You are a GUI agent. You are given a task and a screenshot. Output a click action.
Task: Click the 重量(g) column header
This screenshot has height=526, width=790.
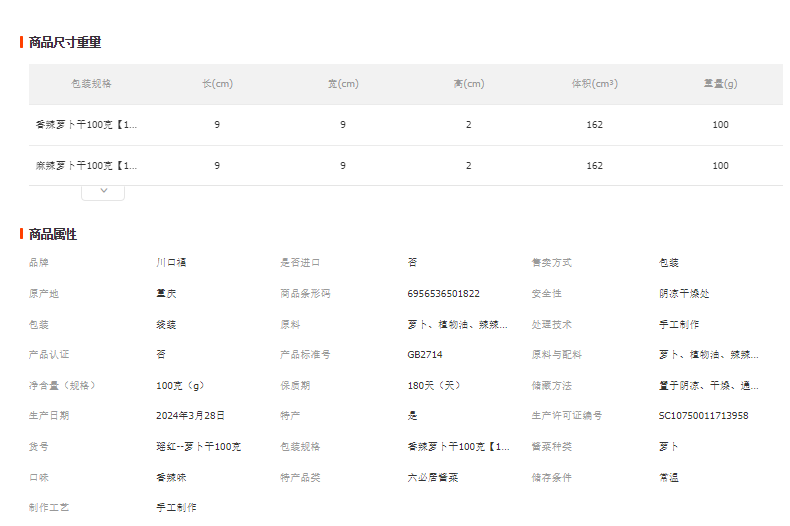[720, 84]
